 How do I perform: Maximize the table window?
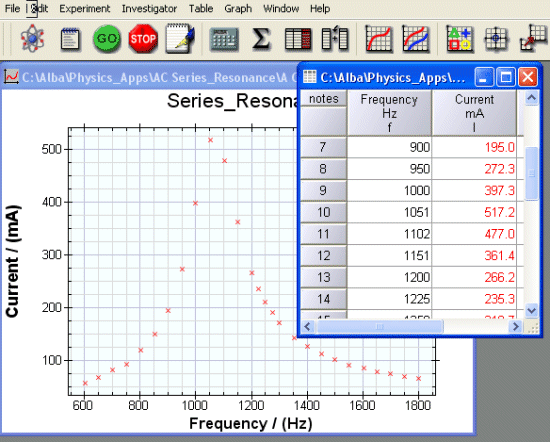506,77
